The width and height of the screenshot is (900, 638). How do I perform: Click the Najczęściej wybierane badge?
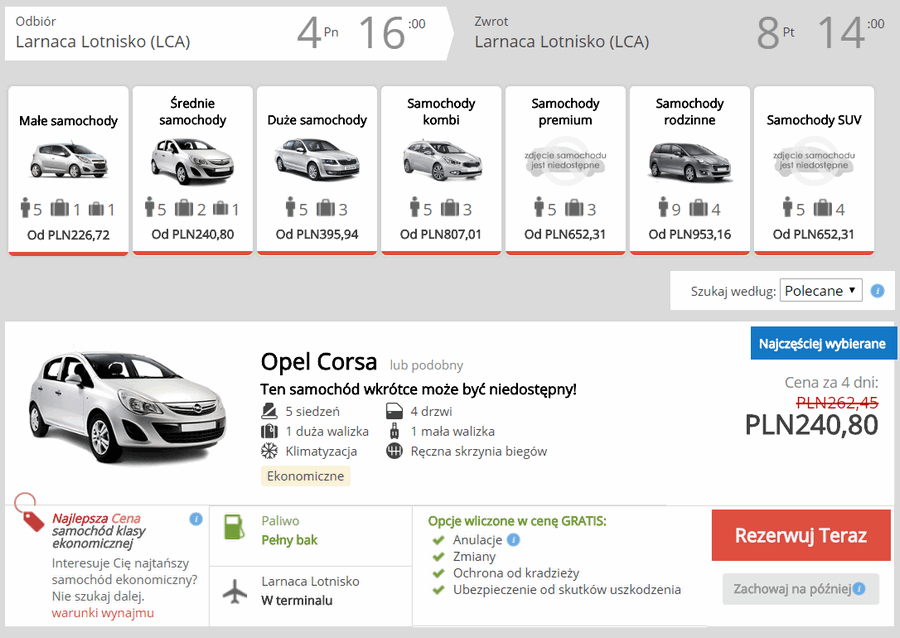pos(824,343)
